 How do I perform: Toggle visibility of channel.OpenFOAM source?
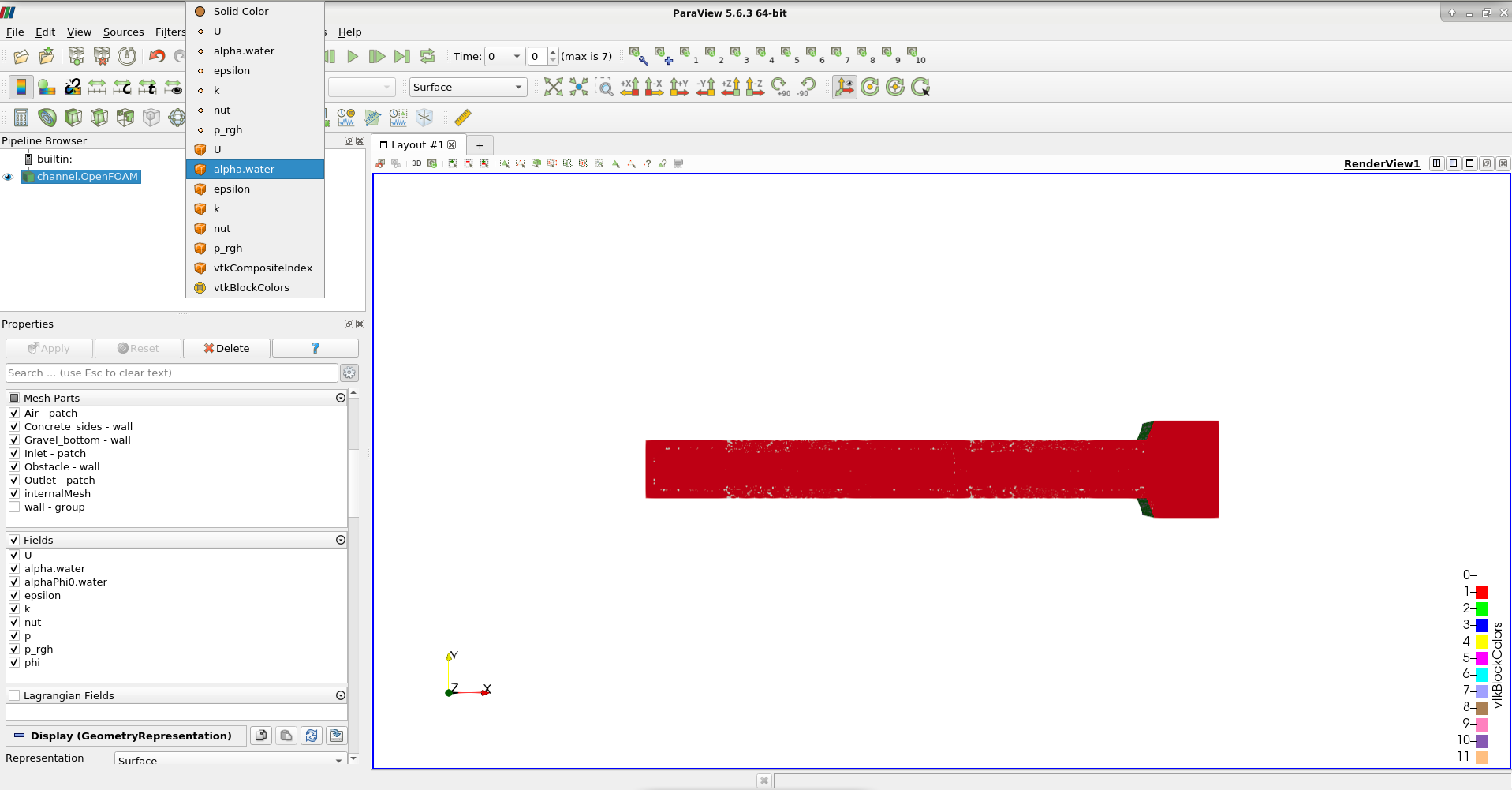(8, 177)
